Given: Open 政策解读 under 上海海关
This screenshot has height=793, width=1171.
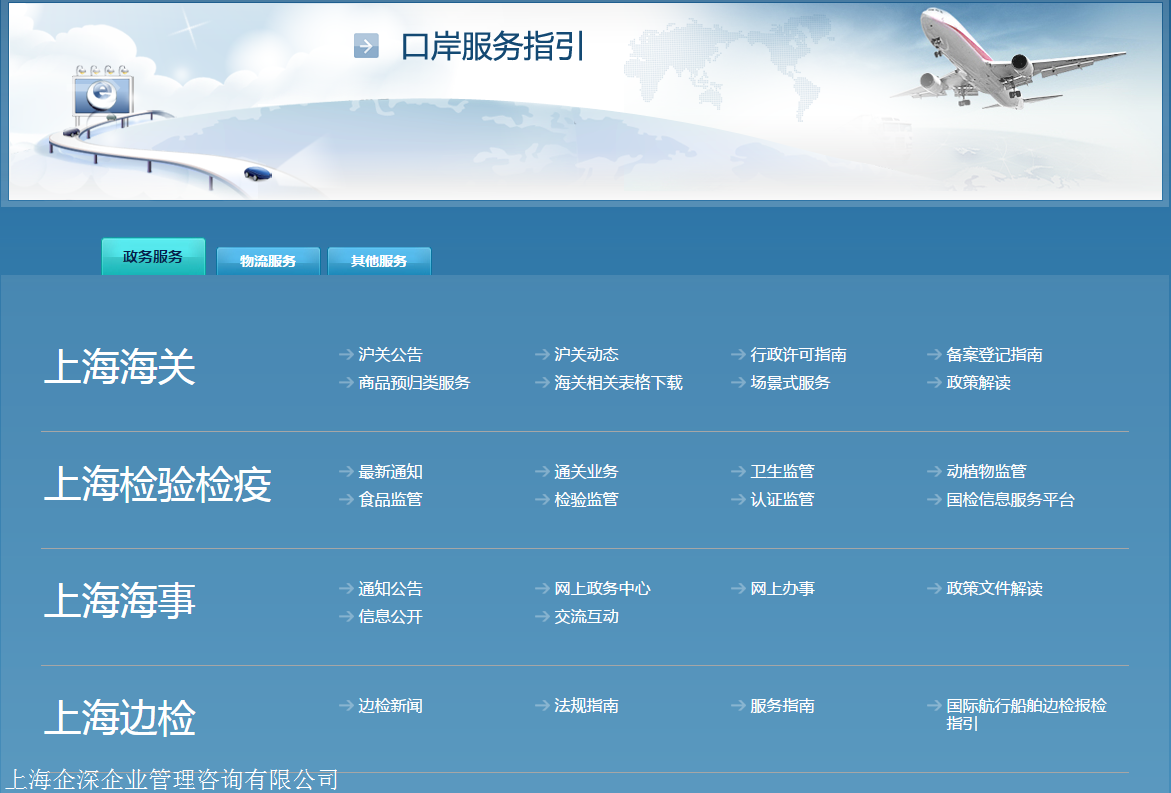Looking at the screenshot, I should coord(978,383).
